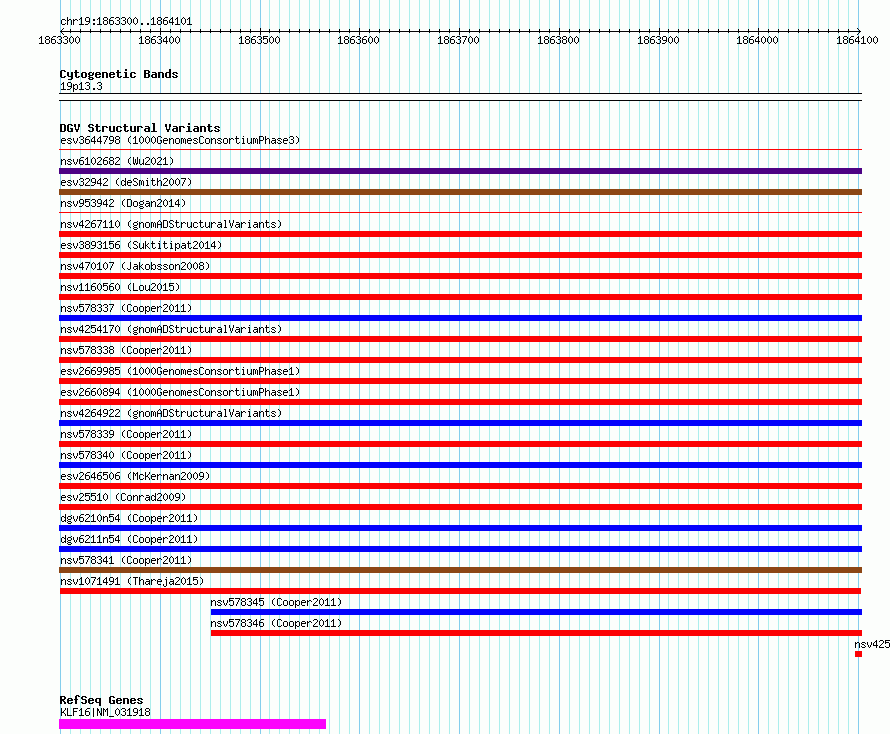Image resolution: width=890 pixels, height=734 pixels.
Task: Open the nsv578339 (Cooper2011) label
Action: tap(126, 434)
